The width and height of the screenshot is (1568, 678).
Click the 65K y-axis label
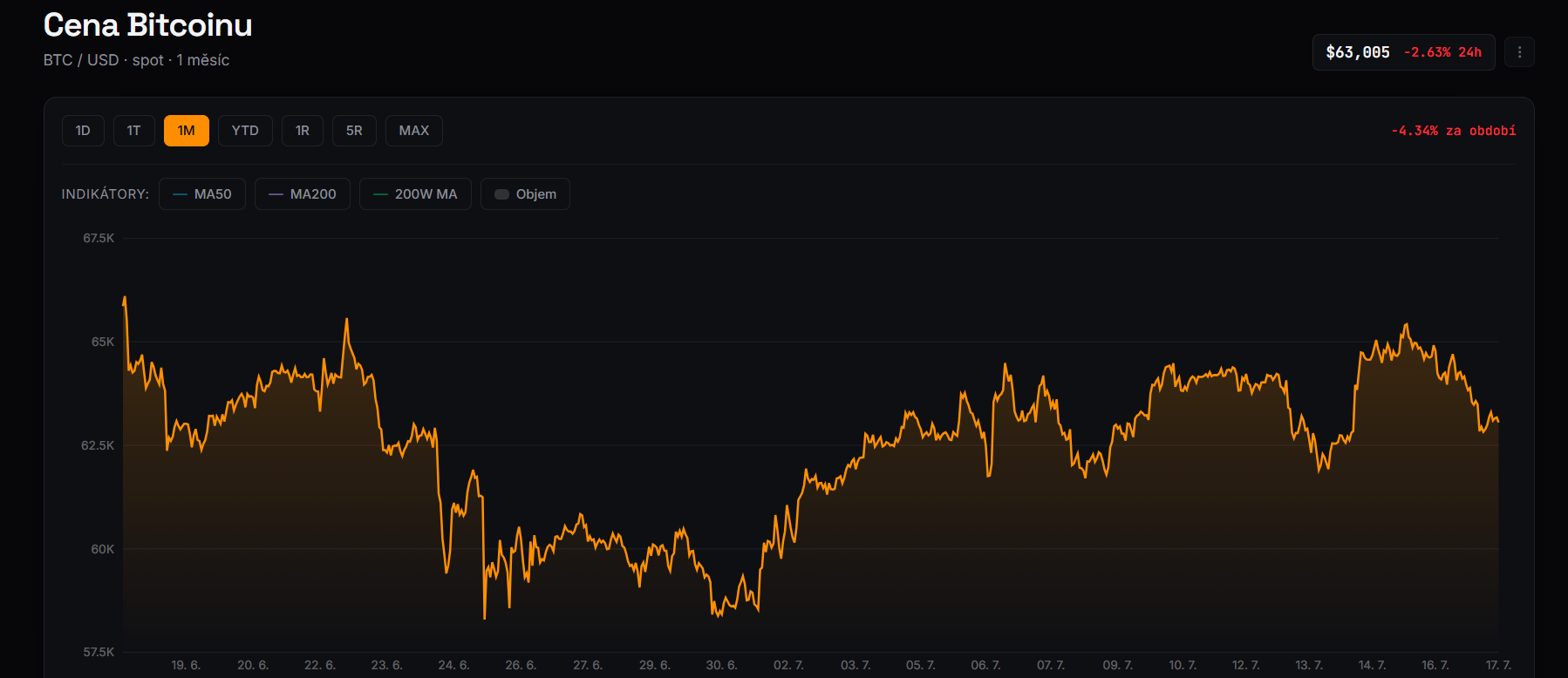click(103, 342)
